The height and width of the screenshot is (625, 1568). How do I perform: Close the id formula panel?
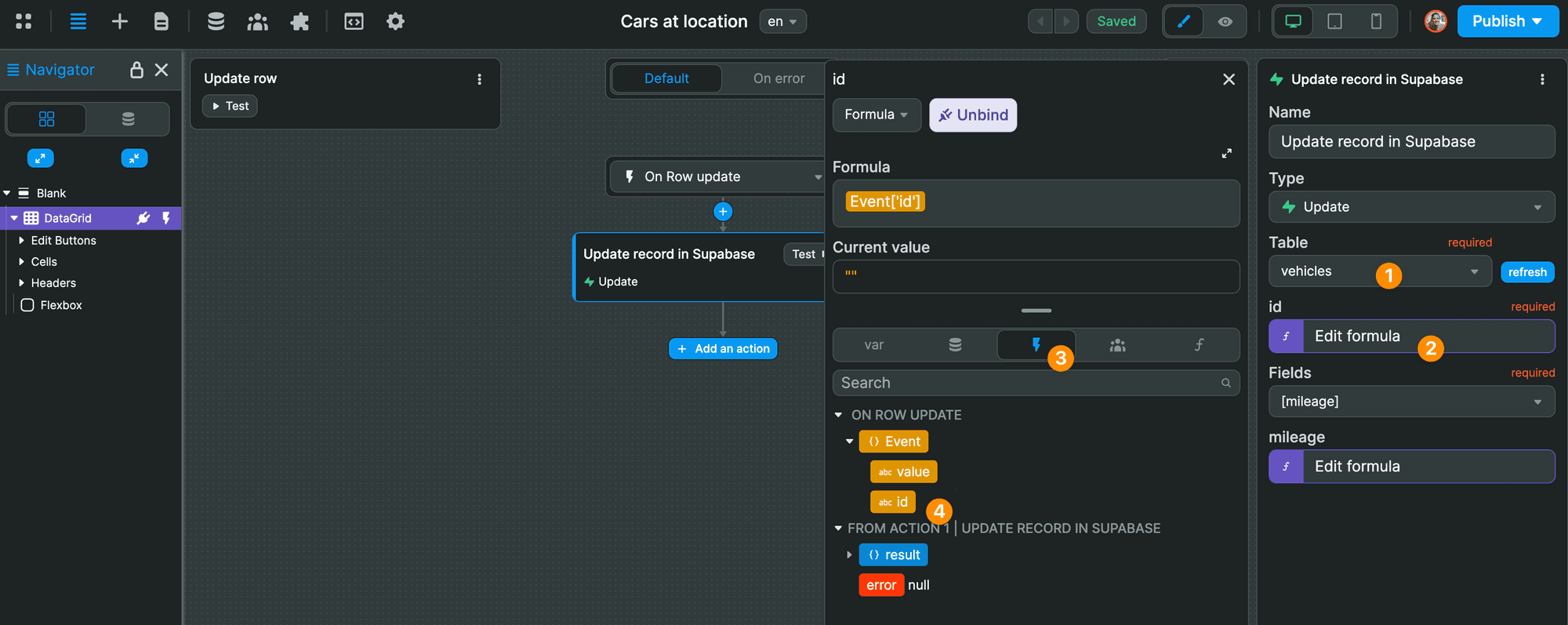(x=1229, y=79)
